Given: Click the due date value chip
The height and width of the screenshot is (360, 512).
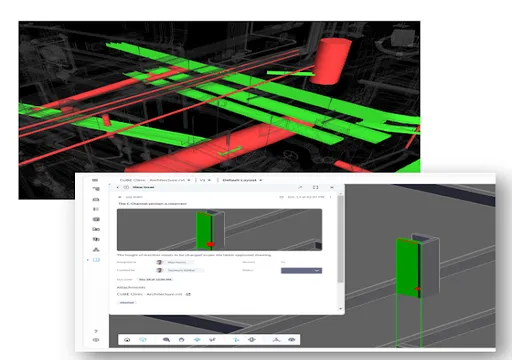Looking at the screenshot, I should coord(155,279).
